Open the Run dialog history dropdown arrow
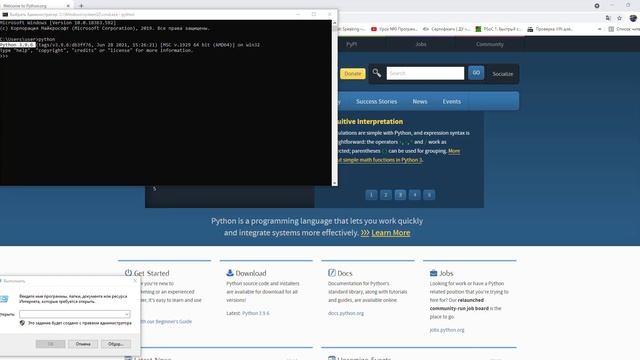The width and height of the screenshot is (640, 360). (x=127, y=314)
